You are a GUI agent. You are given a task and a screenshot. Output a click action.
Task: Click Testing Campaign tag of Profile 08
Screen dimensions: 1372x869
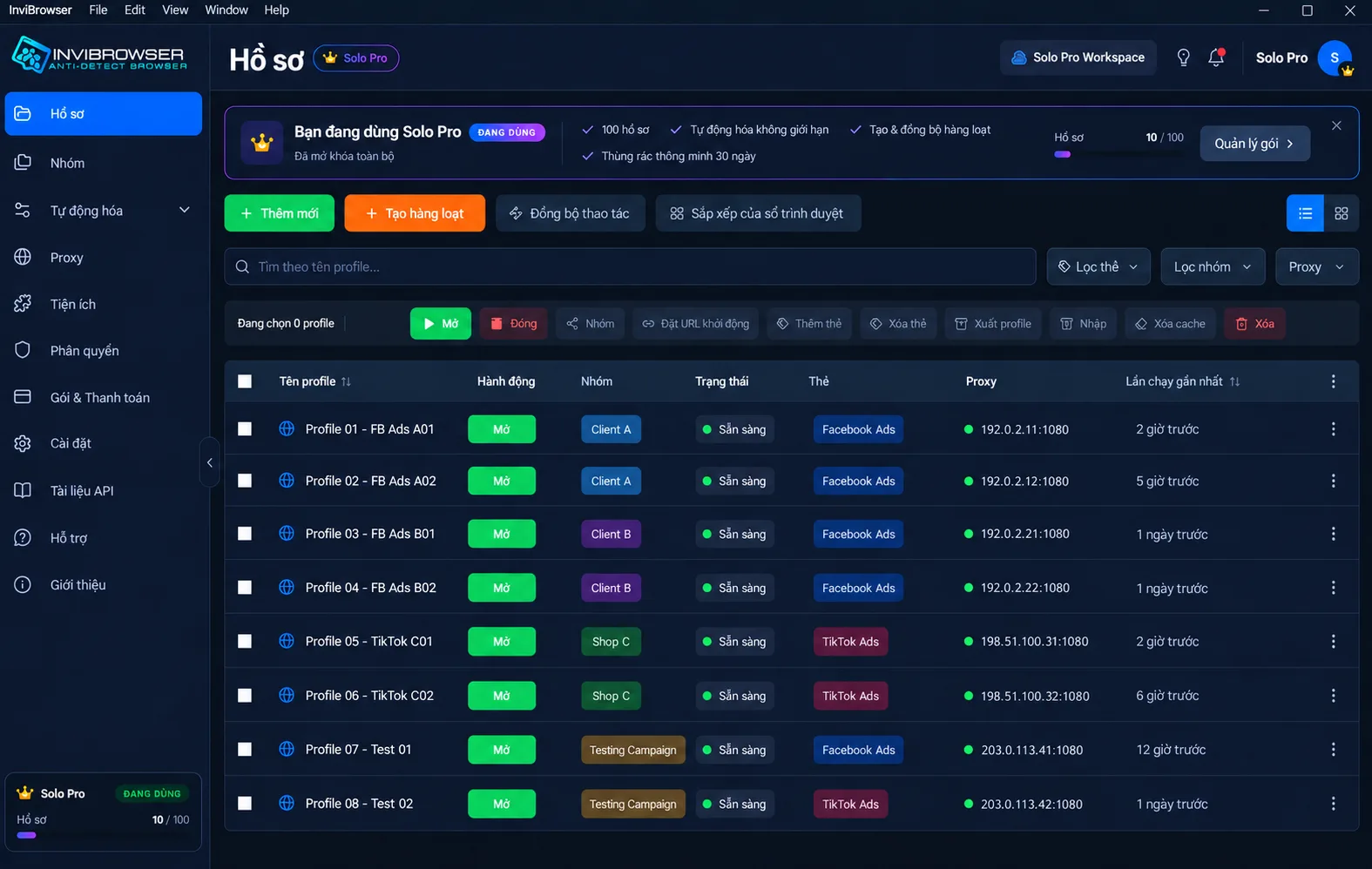click(632, 804)
